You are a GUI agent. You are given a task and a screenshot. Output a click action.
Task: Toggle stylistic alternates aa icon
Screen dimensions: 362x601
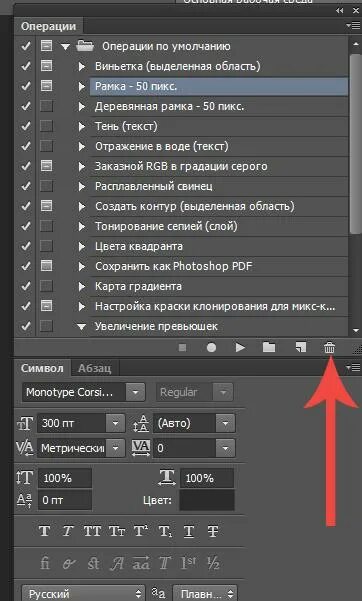click(x=141, y=563)
